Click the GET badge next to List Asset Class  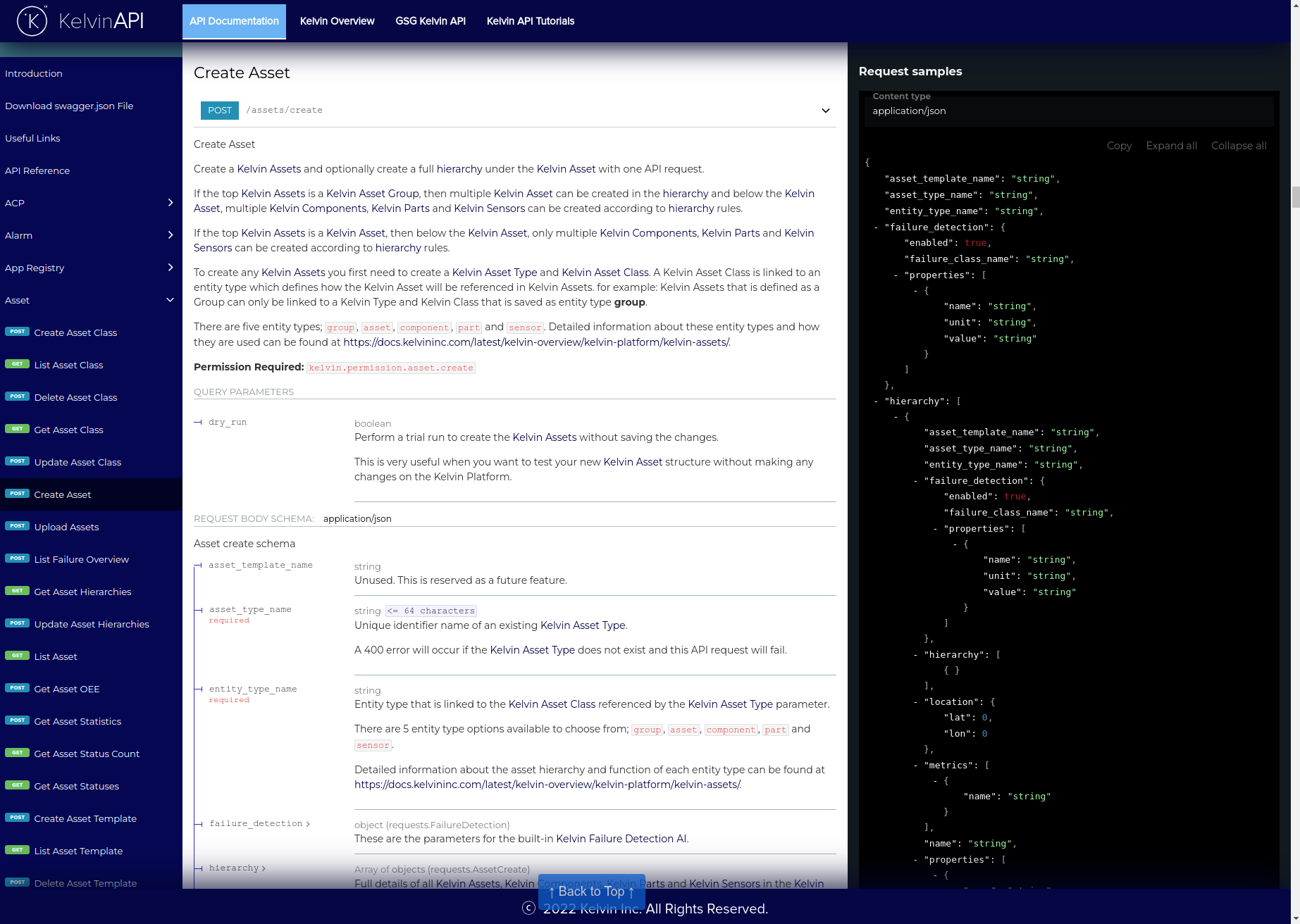tap(17, 364)
